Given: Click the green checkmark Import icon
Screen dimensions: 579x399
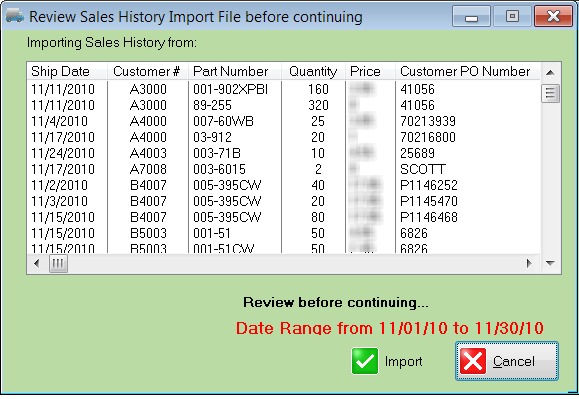Looking at the screenshot, I should (364, 361).
